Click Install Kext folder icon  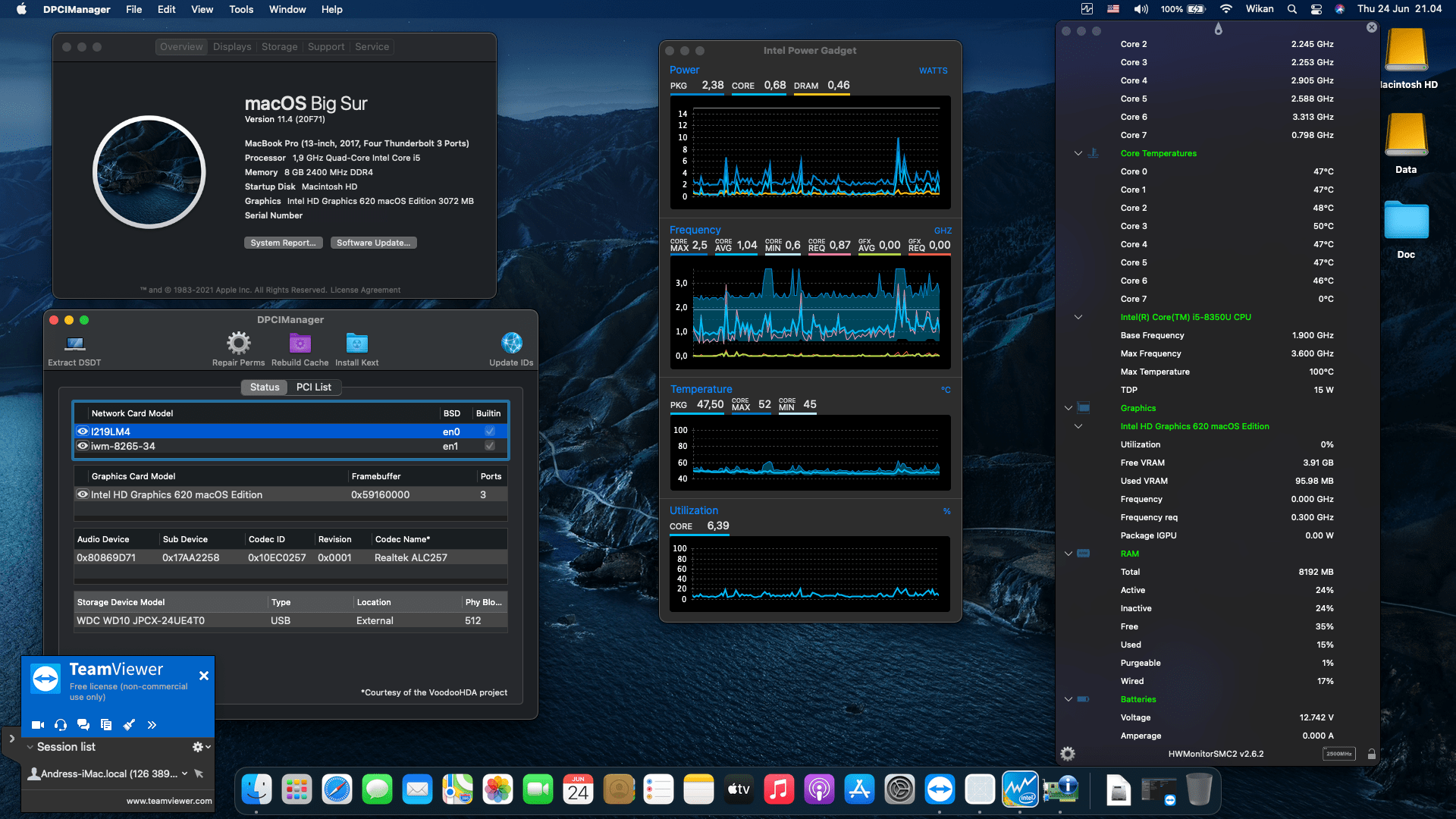(356, 344)
